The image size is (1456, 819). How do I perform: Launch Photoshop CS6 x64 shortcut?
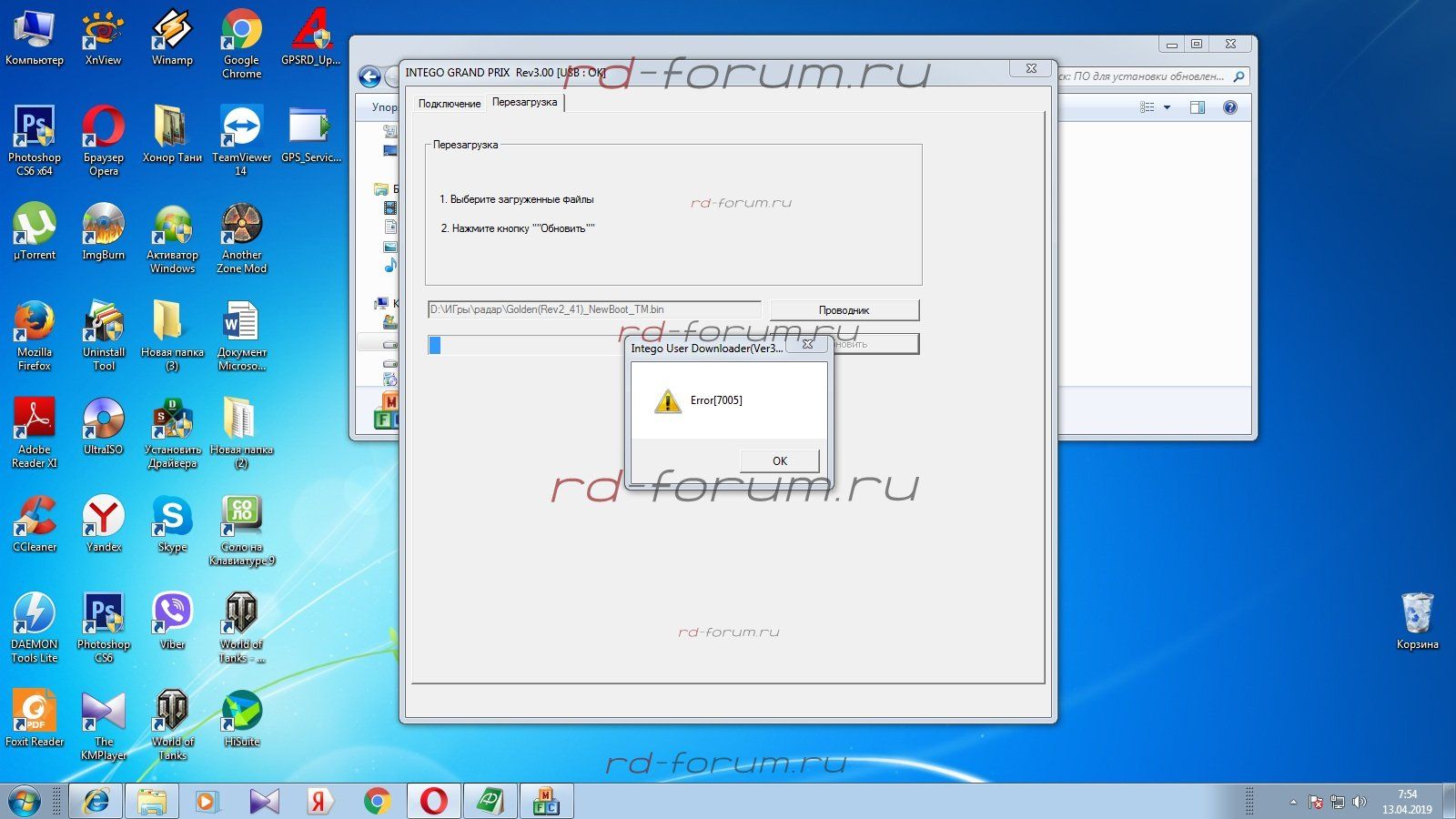[x=35, y=140]
